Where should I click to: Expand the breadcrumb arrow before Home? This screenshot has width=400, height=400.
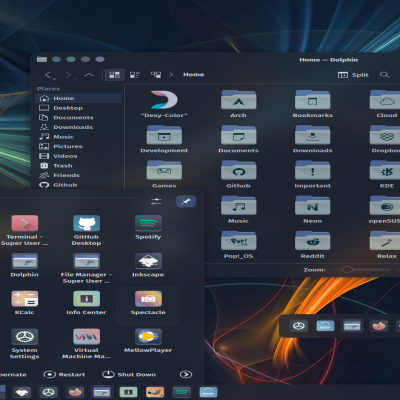point(171,75)
